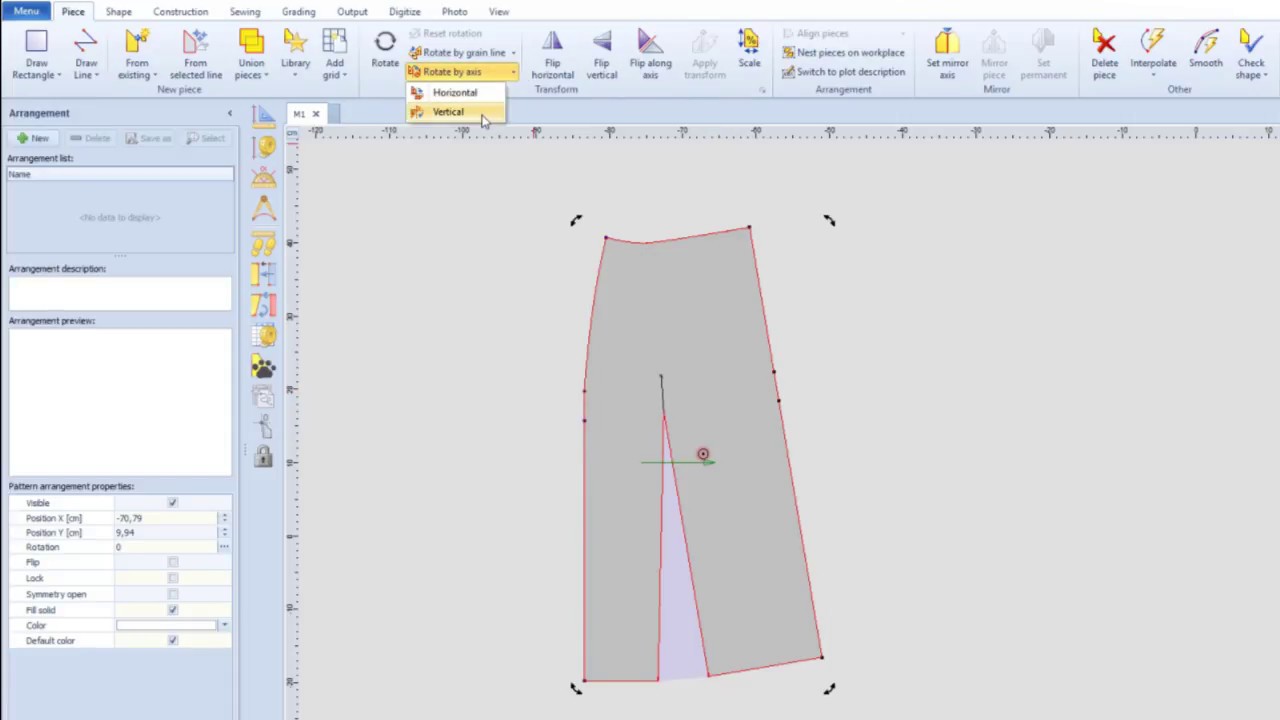The height and width of the screenshot is (720, 1280).
Task: Click the Position X spinner arrows
Action: point(224,518)
